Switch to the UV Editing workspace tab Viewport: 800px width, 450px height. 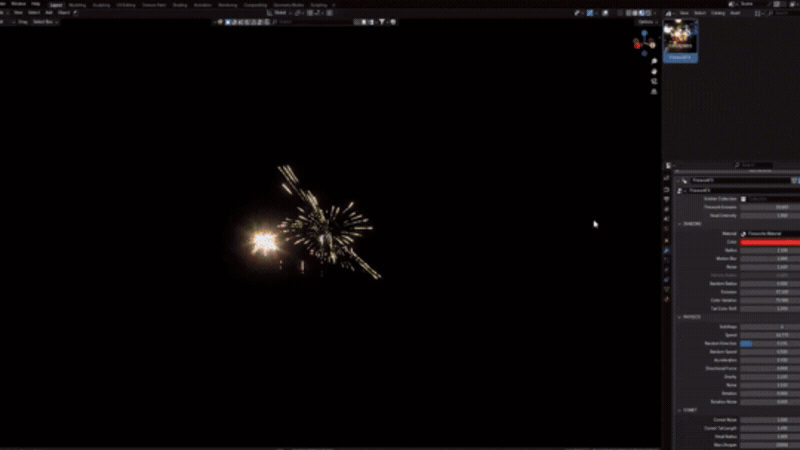[126, 5]
